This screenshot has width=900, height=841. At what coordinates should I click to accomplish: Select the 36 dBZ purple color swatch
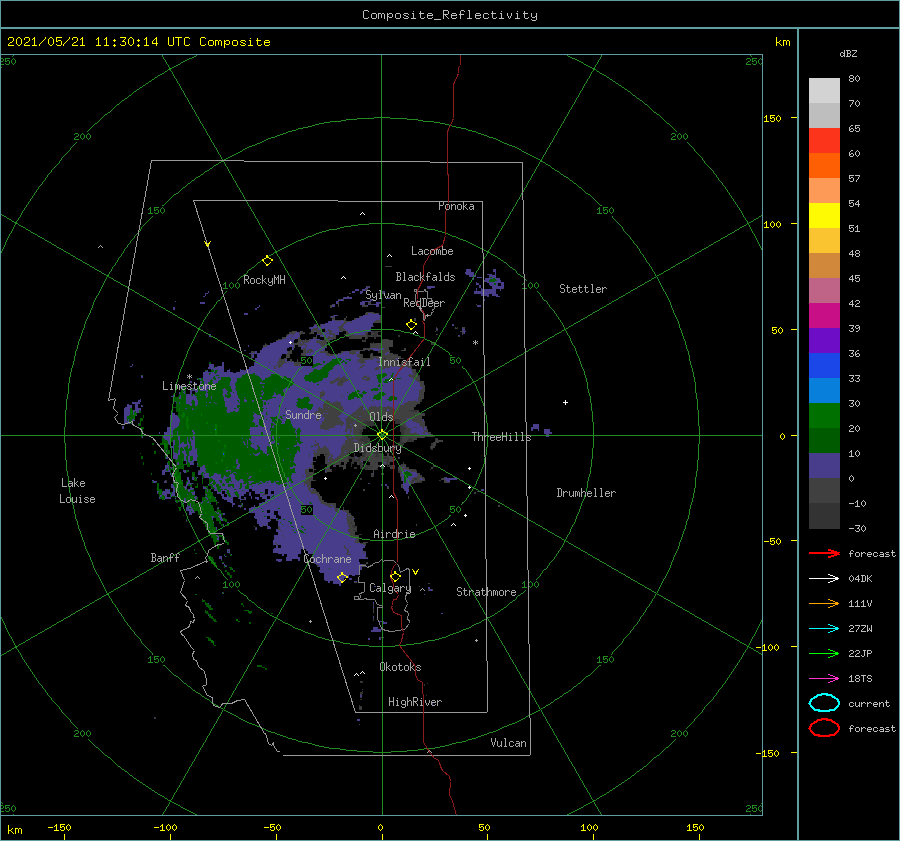point(824,340)
